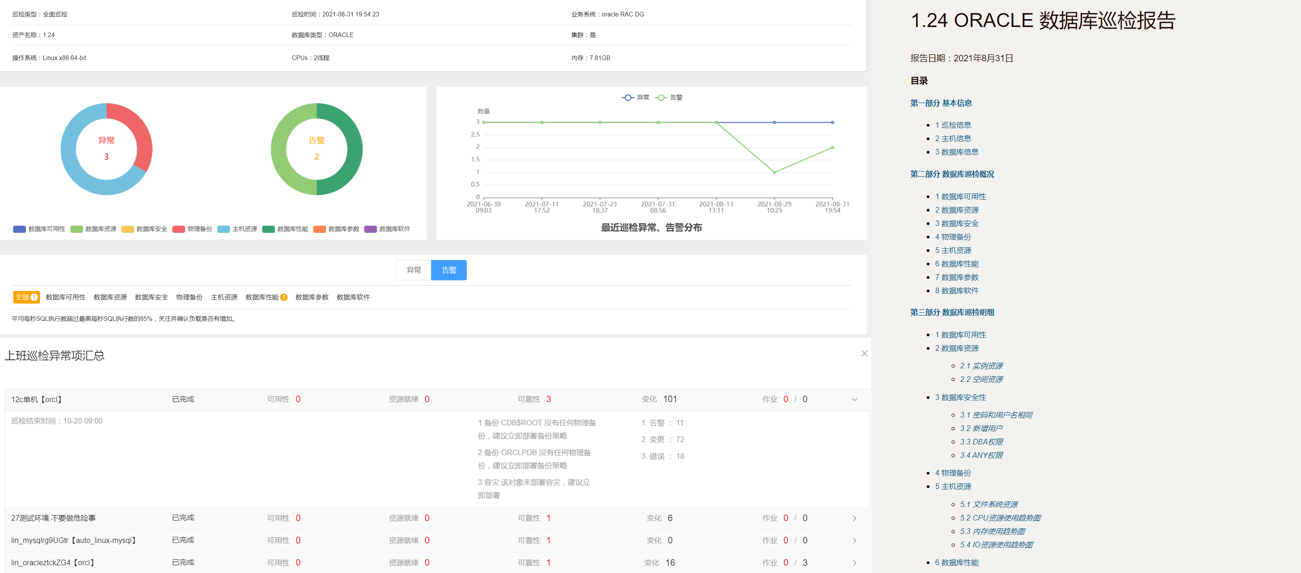Open 第一部分 基本信息 contents link
Image resolution: width=1301 pixels, height=573 pixels.
[940, 103]
